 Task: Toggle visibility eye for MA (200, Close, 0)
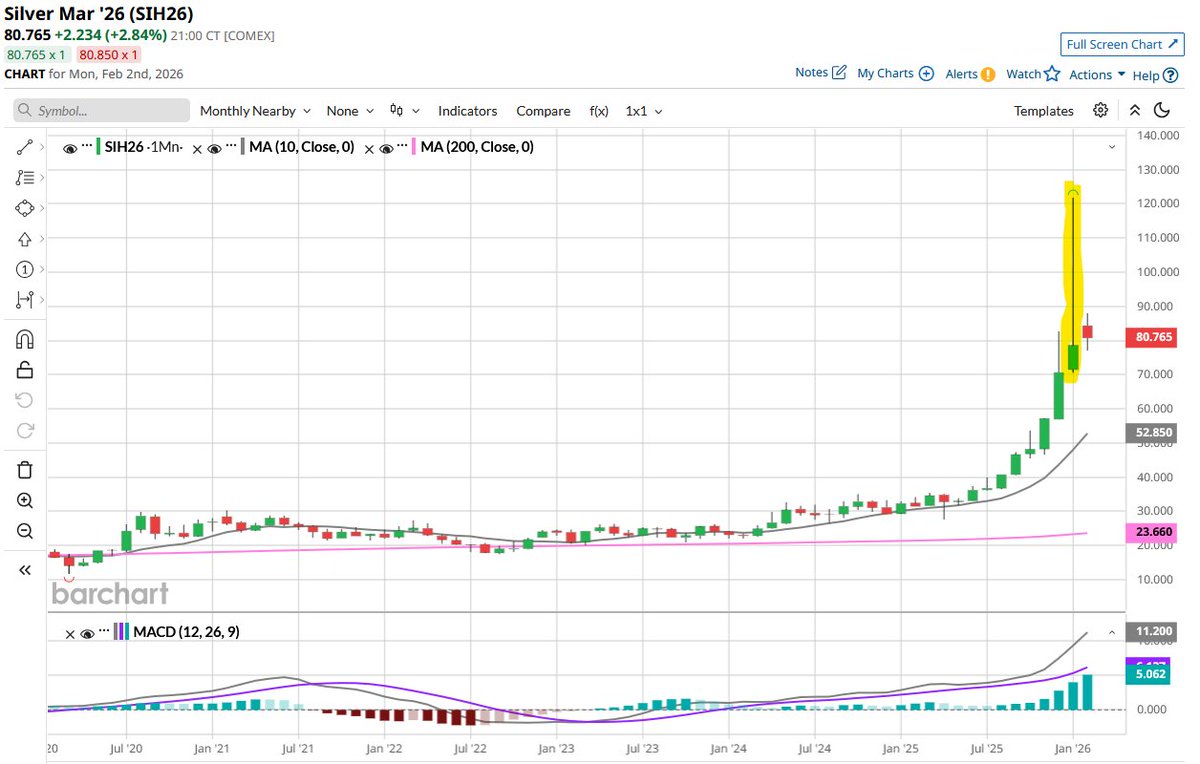[x=386, y=148]
